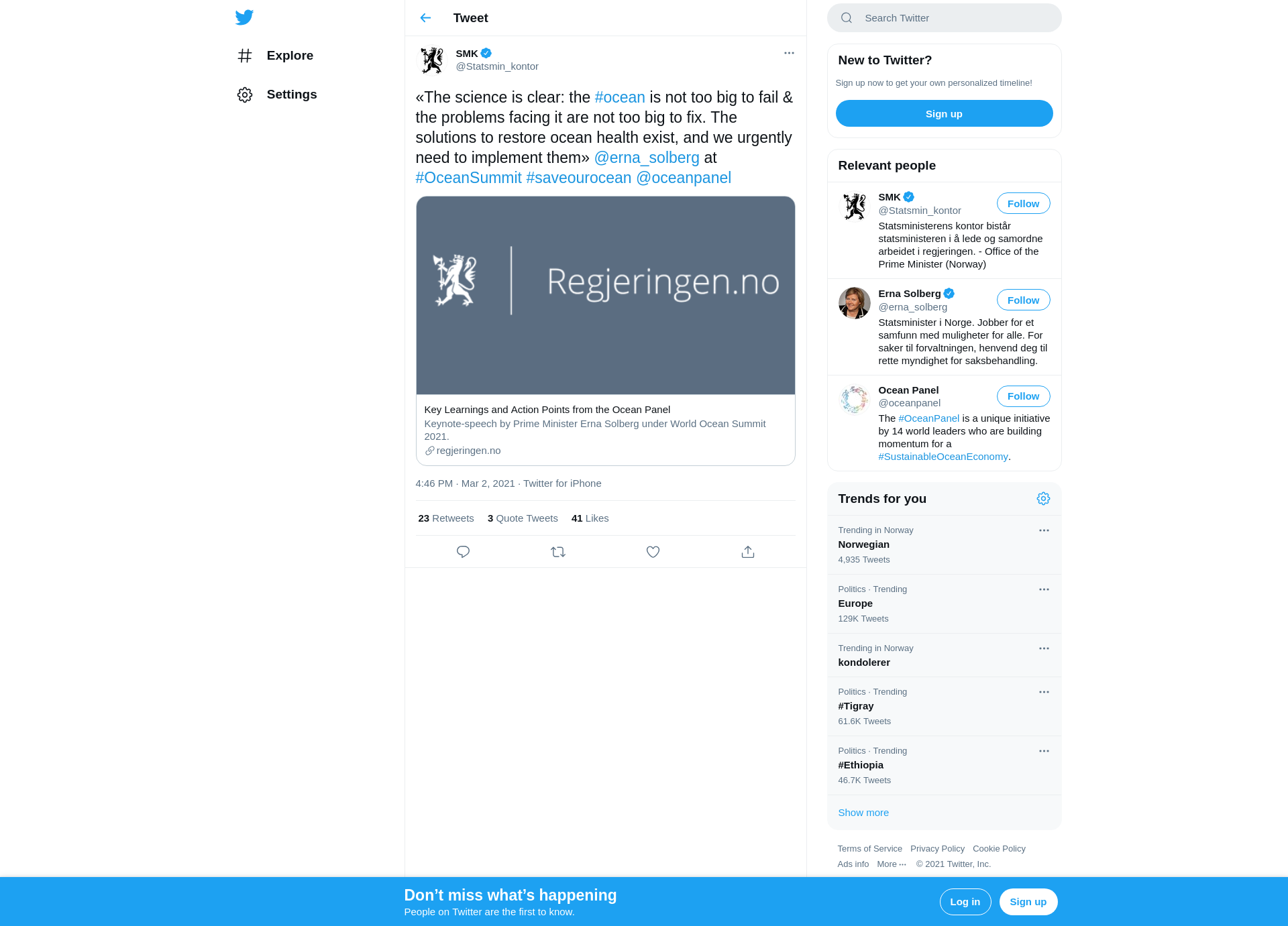Follow the Ocean Panel account
1288x926 pixels.
(1023, 396)
